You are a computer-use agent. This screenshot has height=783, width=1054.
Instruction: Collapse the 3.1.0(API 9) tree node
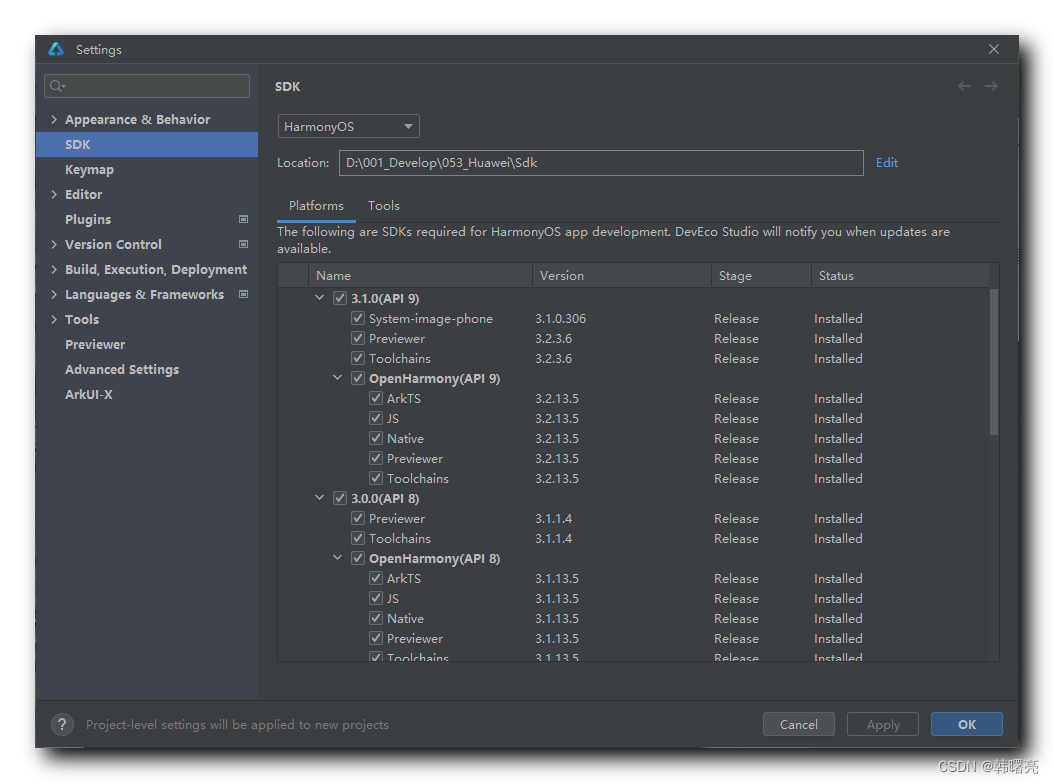(x=320, y=298)
